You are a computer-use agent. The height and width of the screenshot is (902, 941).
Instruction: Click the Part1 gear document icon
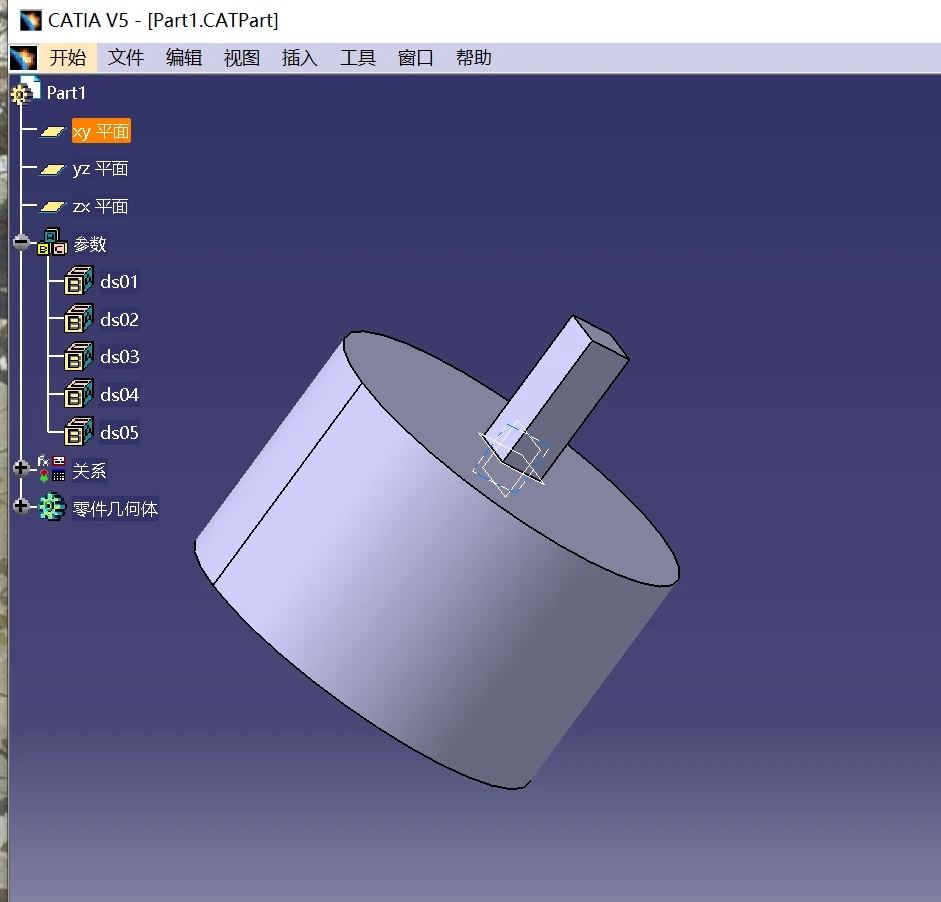coord(25,90)
